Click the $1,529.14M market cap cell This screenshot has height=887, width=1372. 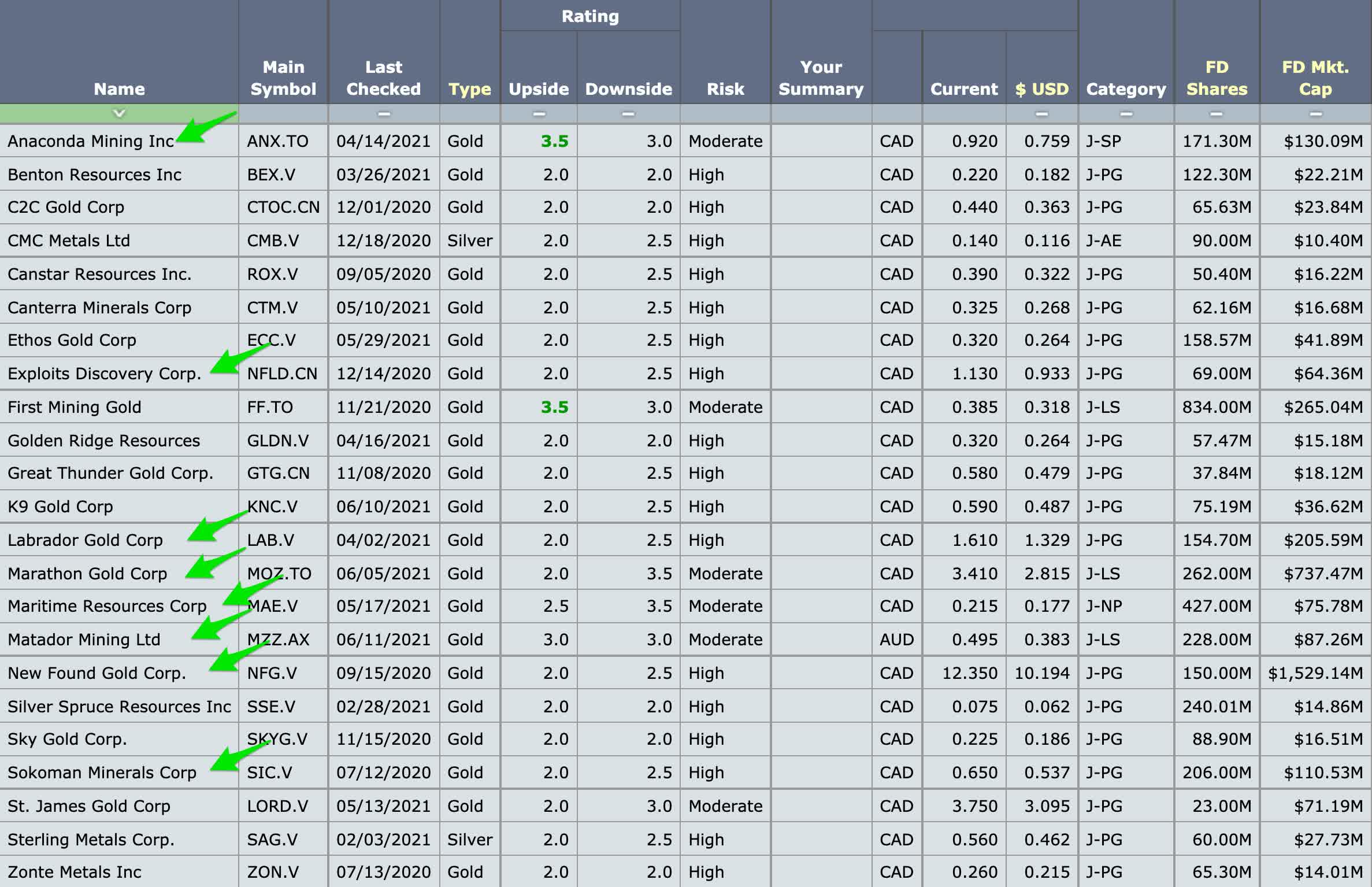(1315, 673)
